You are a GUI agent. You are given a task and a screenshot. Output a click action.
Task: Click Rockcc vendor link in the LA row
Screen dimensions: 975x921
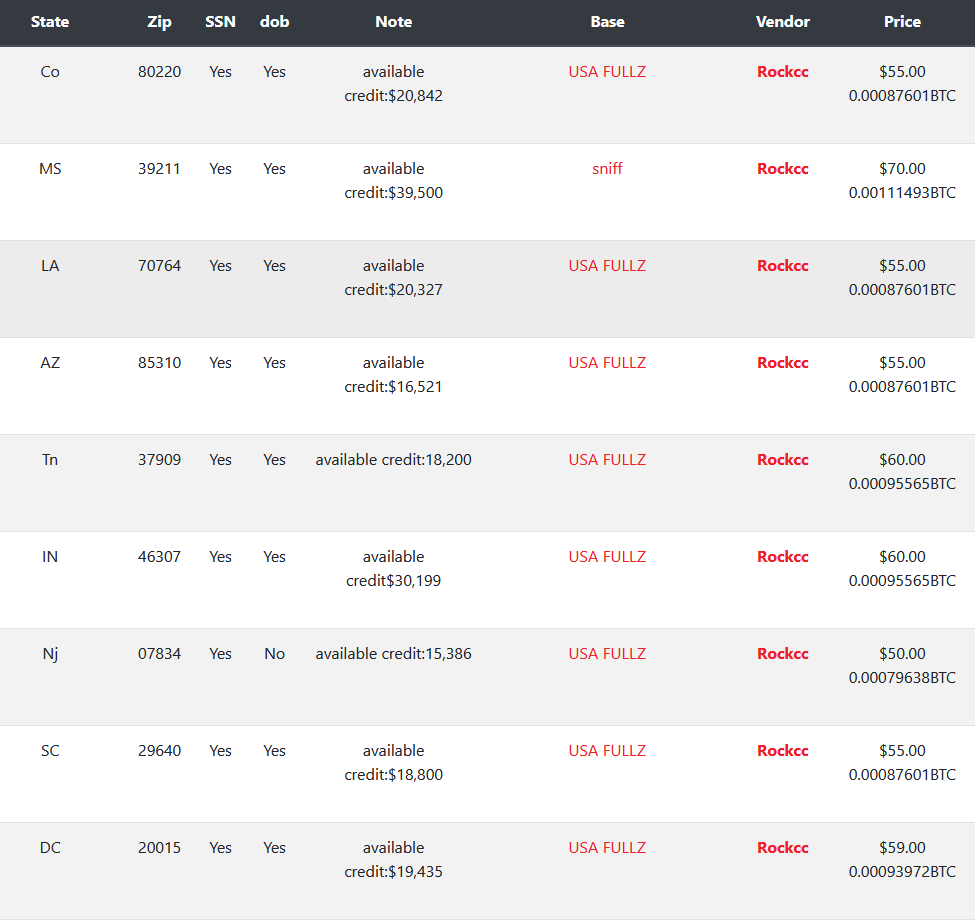click(x=783, y=266)
